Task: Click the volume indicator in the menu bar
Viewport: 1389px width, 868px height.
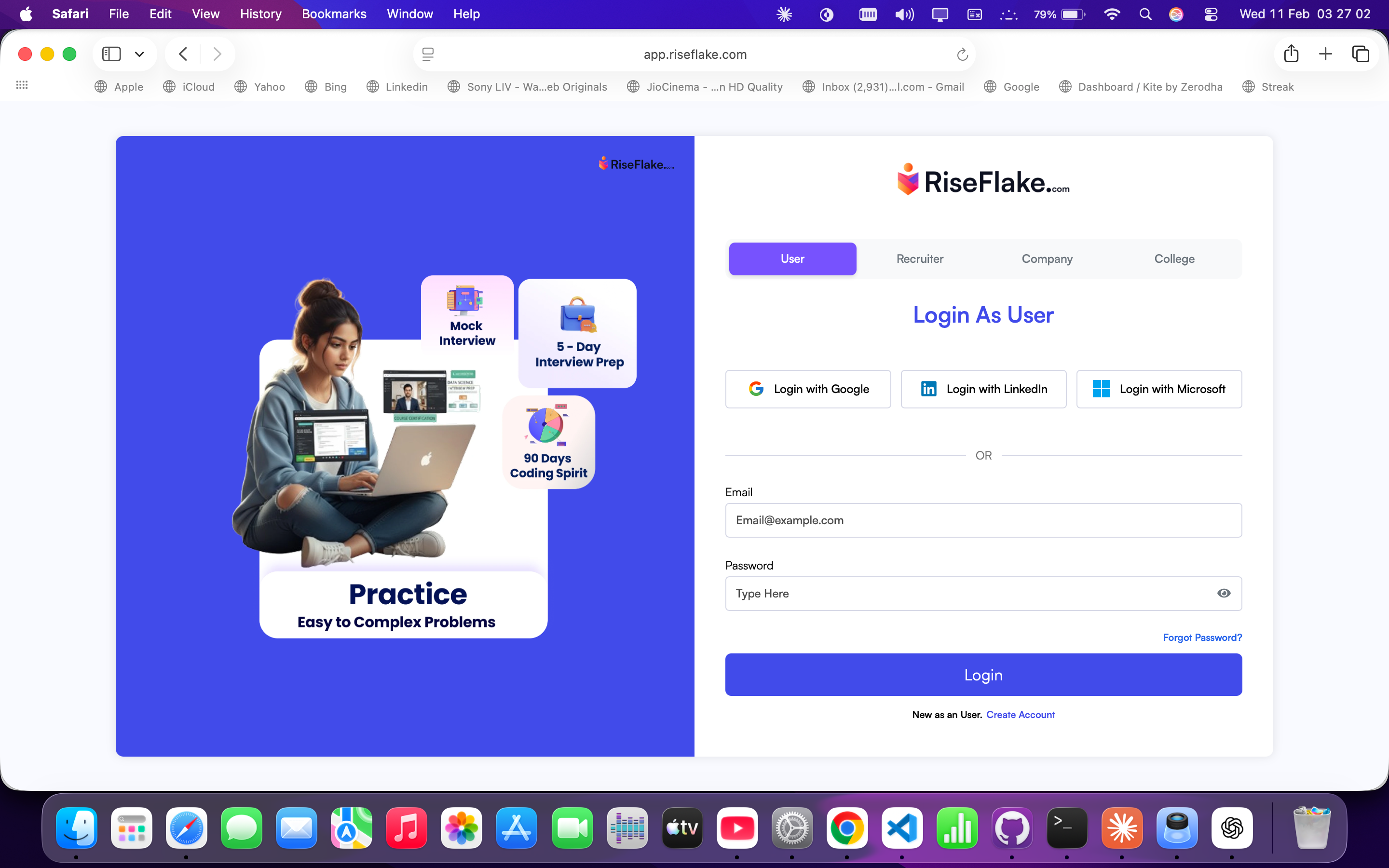Action: tap(903, 14)
